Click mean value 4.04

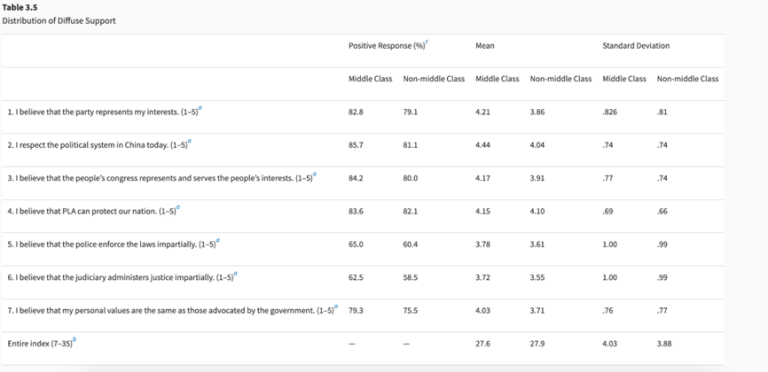point(537,145)
